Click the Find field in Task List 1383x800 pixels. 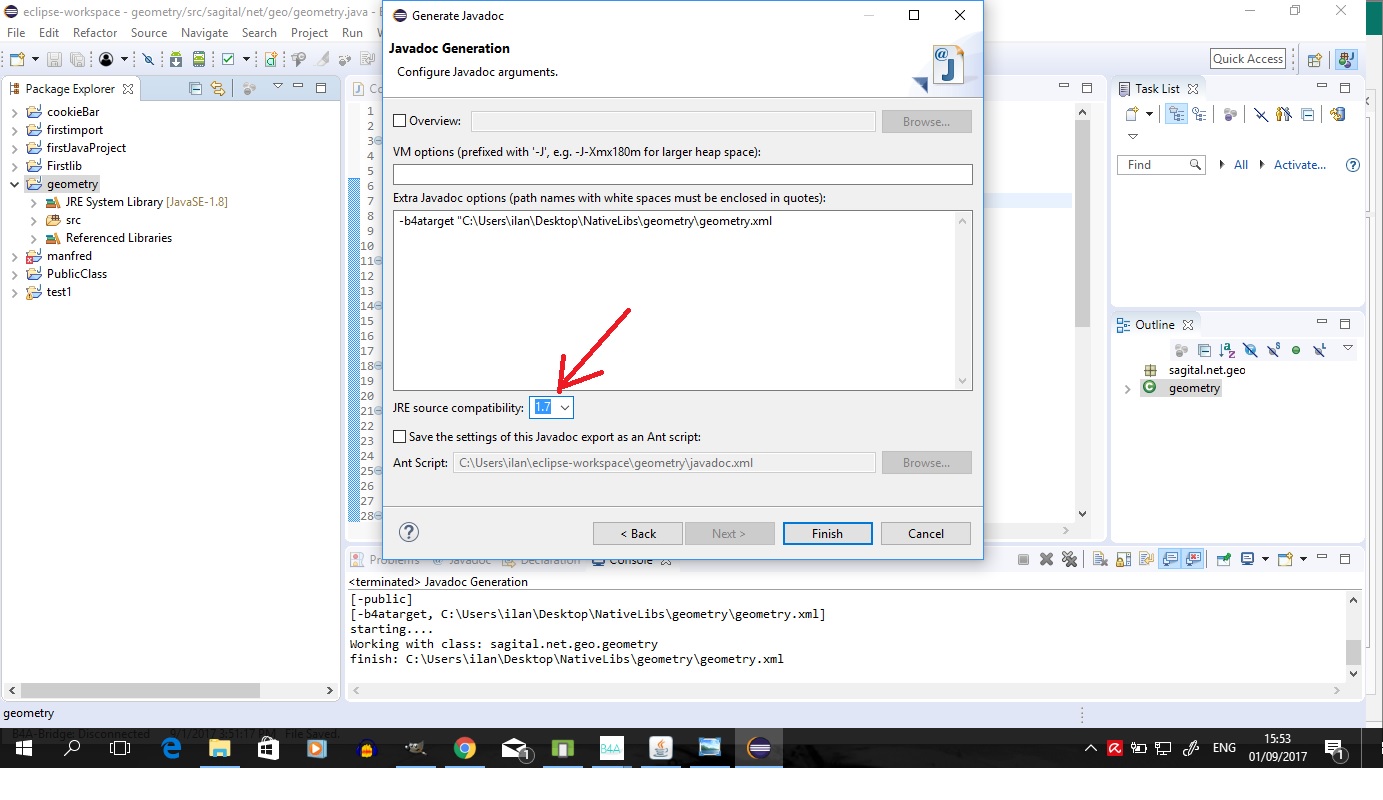pyautogui.click(x=1160, y=165)
